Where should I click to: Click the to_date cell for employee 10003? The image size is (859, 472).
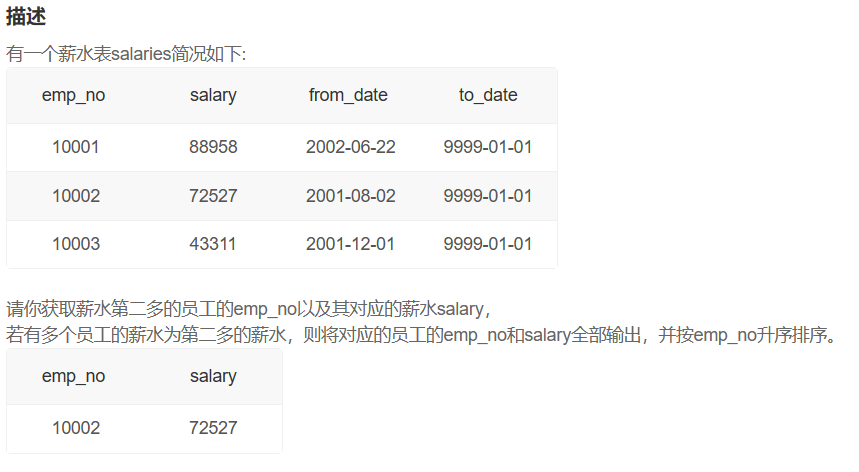pos(488,244)
